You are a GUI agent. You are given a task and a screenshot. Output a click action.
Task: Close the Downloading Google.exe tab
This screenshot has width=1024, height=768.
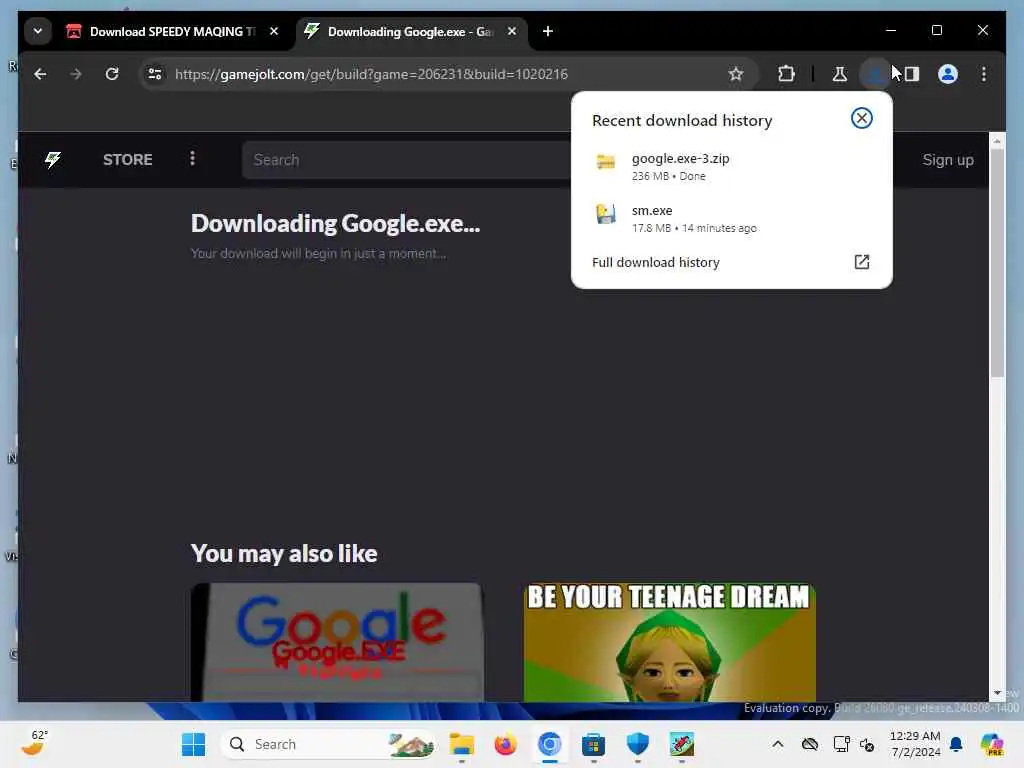pyautogui.click(x=512, y=31)
